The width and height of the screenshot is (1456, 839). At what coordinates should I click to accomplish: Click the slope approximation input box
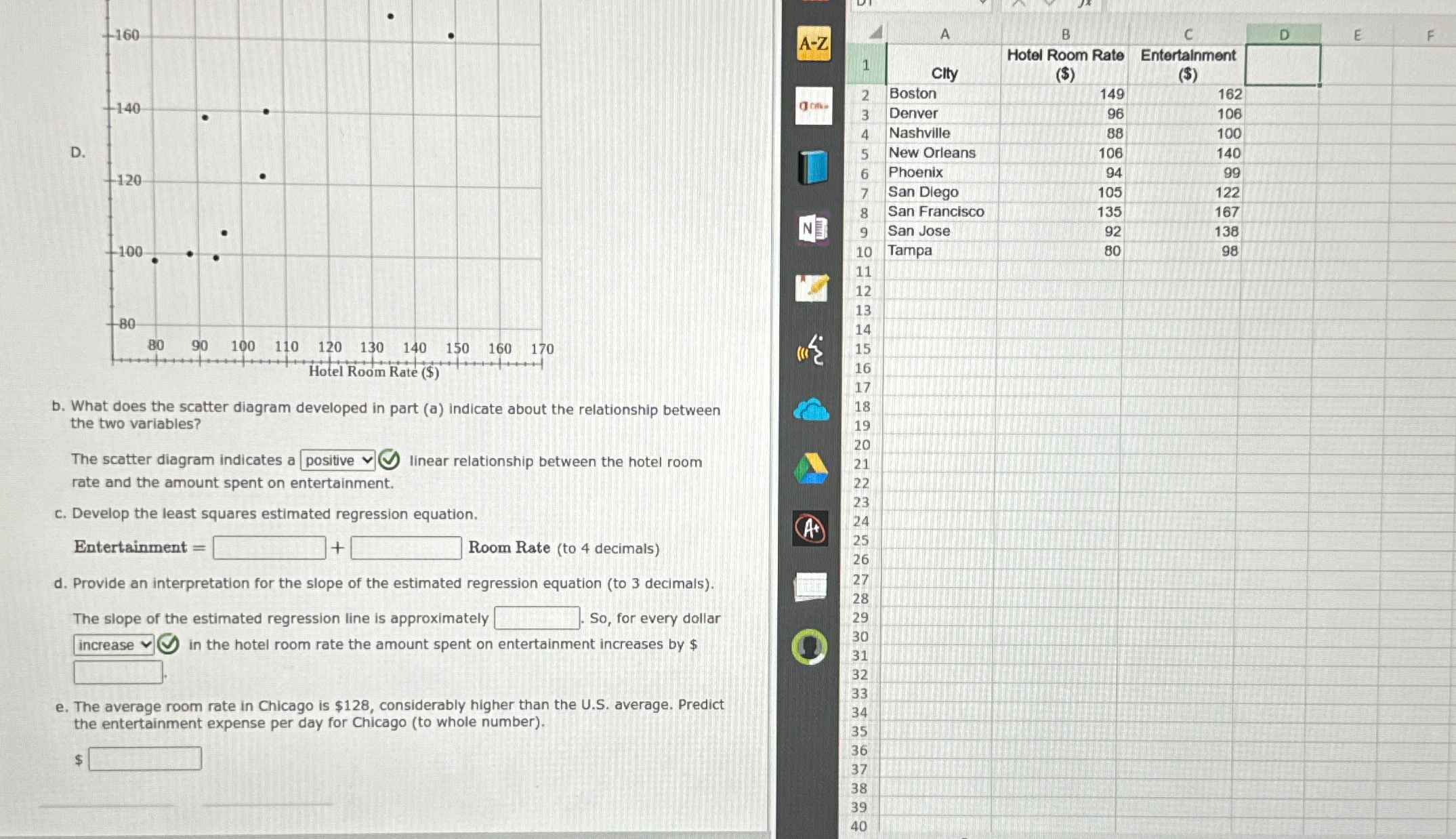point(537,618)
